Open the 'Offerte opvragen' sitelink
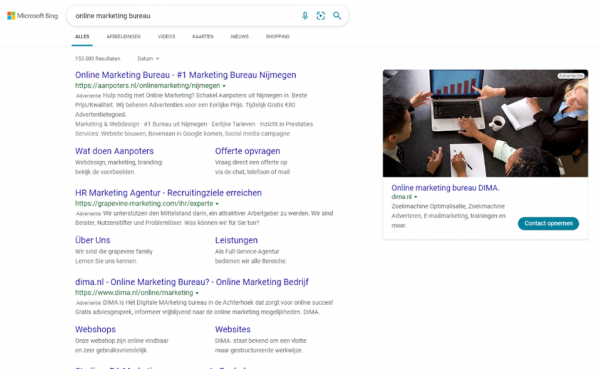600x369 pixels. (x=248, y=151)
